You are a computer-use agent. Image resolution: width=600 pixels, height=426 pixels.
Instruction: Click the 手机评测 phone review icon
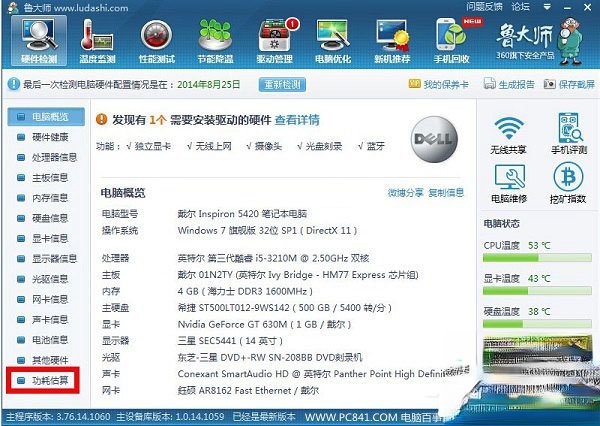(x=569, y=133)
